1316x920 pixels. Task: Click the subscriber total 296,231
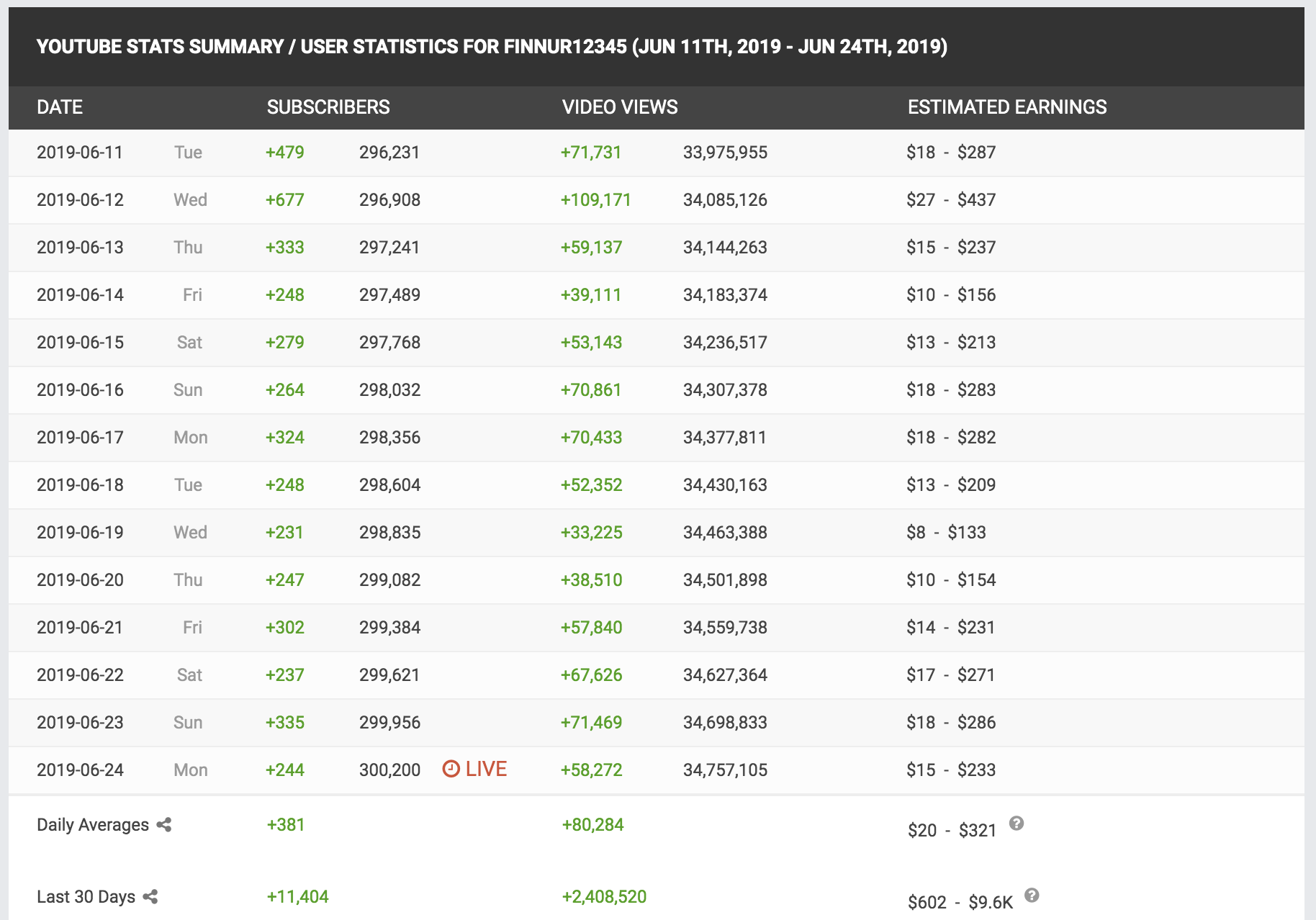(x=389, y=153)
